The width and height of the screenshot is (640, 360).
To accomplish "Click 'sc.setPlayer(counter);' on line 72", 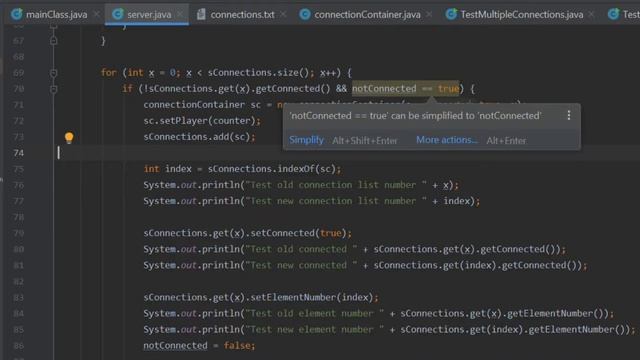I will 202,121.
